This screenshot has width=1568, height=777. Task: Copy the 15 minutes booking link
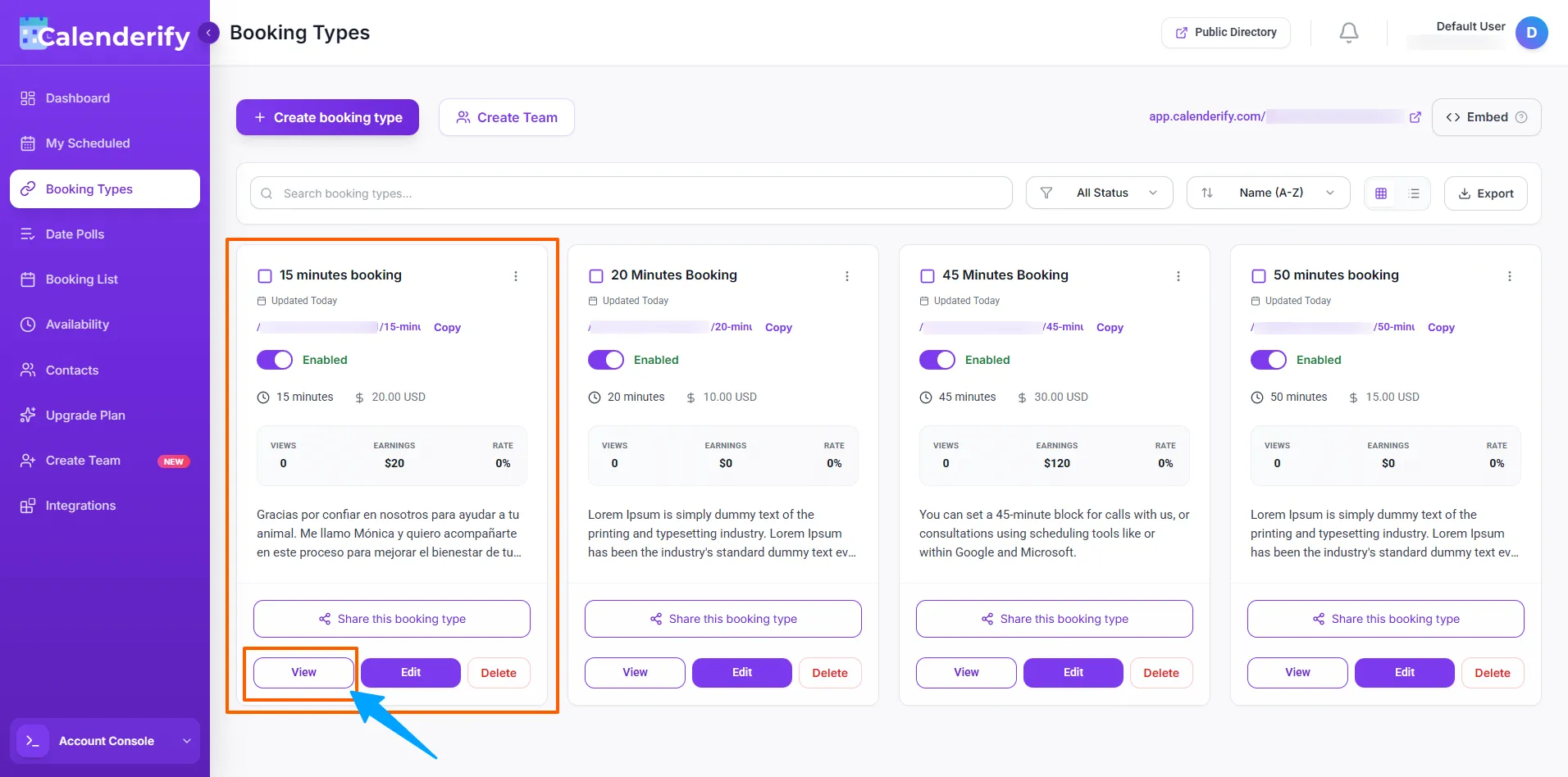tap(447, 327)
